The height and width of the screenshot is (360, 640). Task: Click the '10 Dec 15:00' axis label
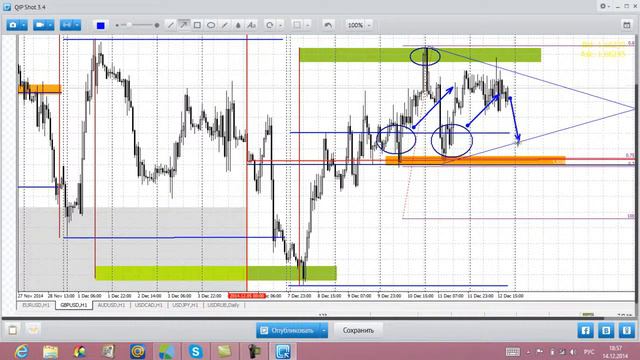pos(420,296)
